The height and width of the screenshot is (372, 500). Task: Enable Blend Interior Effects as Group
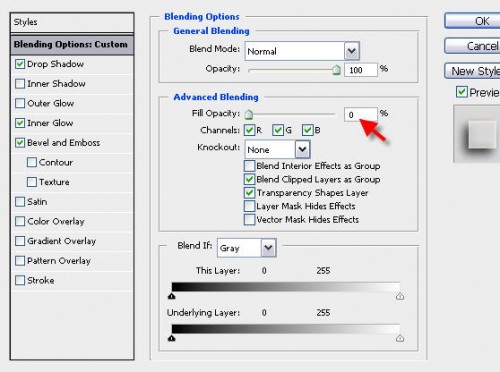click(x=249, y=166)
